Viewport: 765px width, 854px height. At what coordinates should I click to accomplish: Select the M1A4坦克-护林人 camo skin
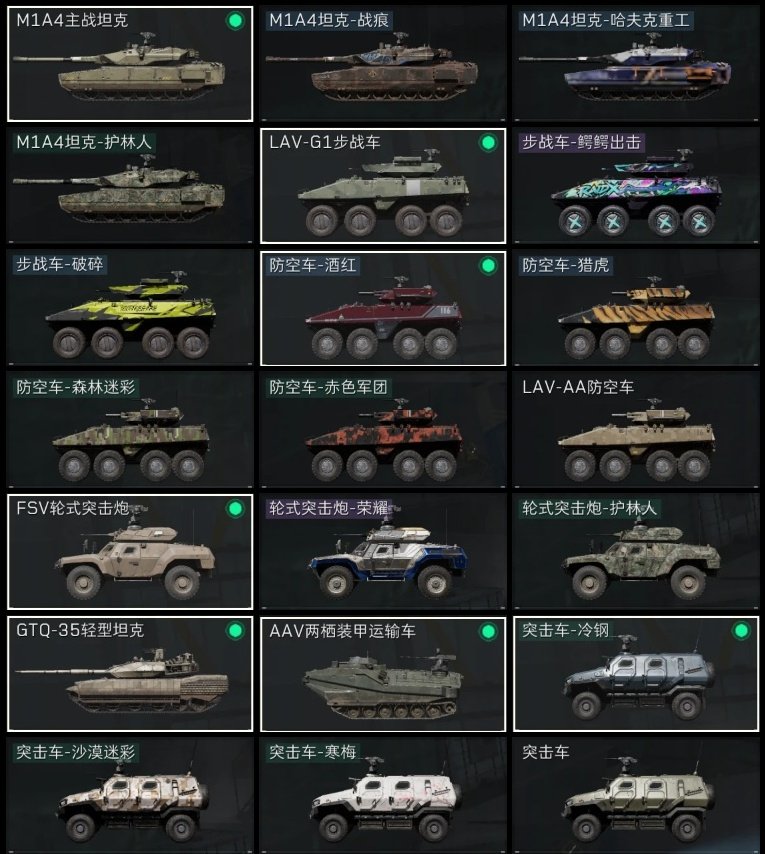[x=130, y=186]
